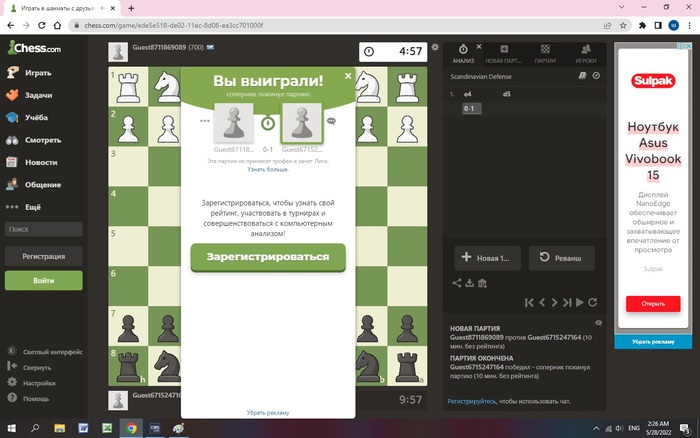This screenshot has width=700, height=438.
Task: Open the Играть menu in sidebar
Action: click(29, 73)
